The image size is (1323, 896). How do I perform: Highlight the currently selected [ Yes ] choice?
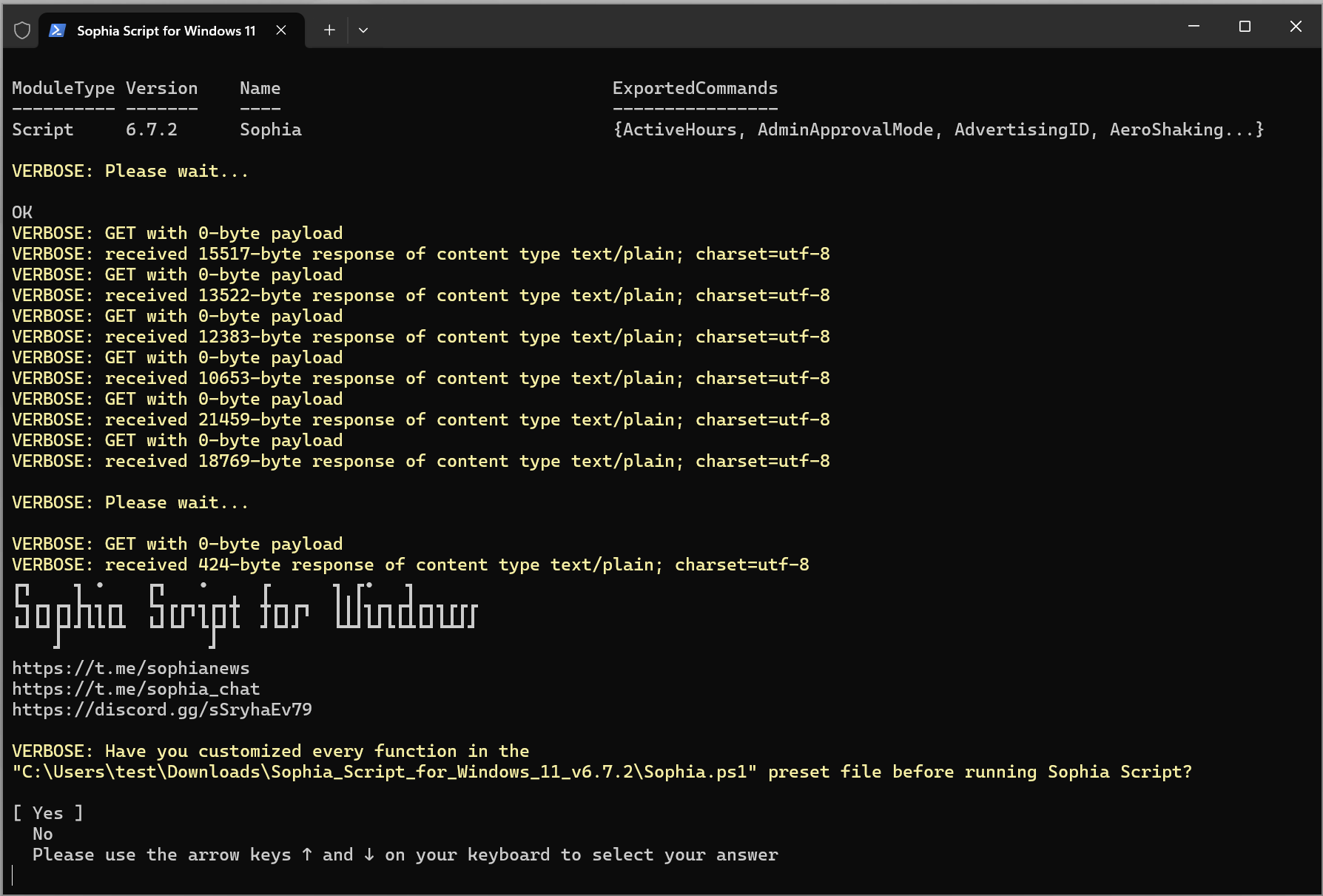click(x=47, y=812)
